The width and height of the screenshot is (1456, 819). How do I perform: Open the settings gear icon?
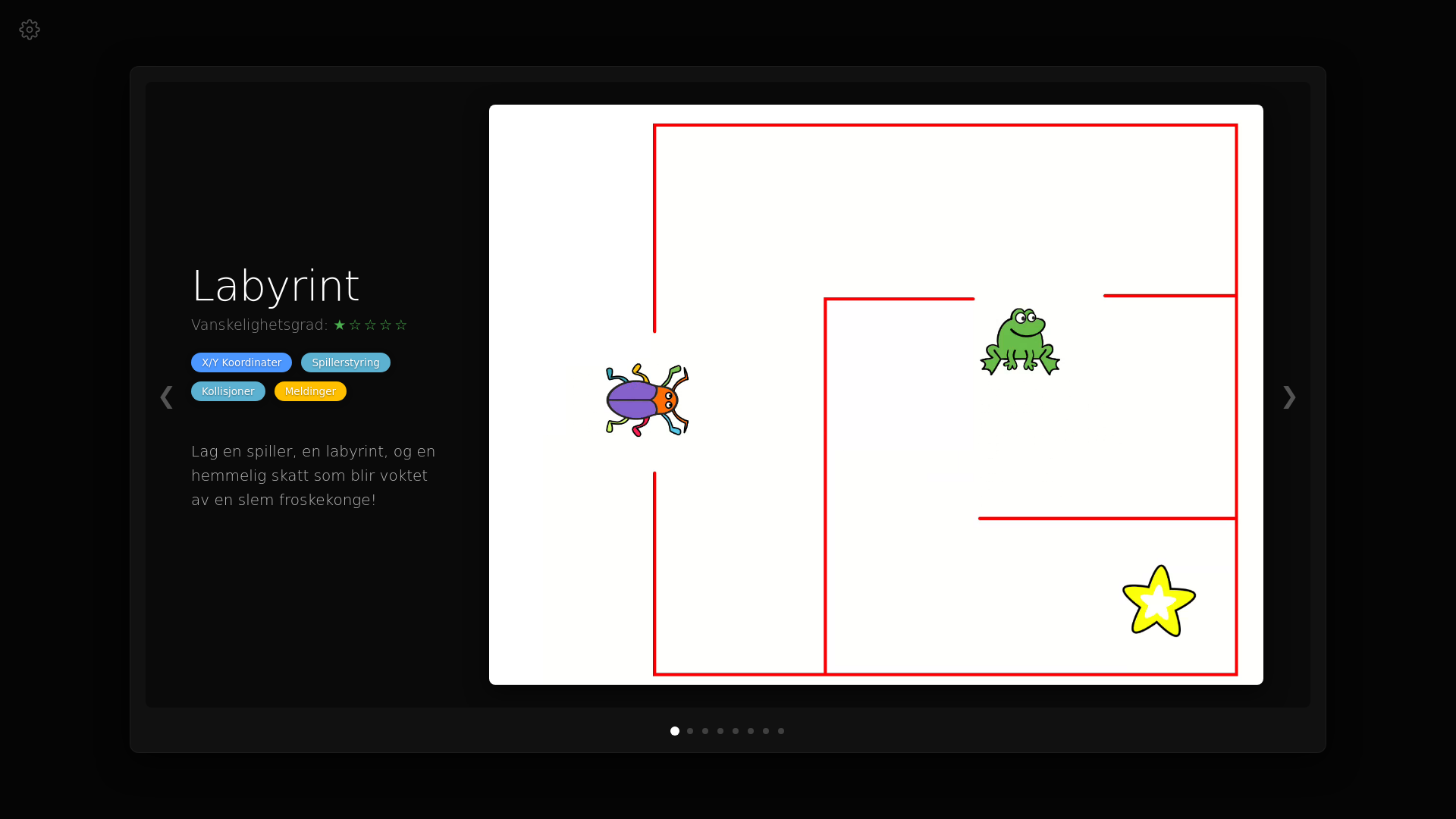pos(30,30)
